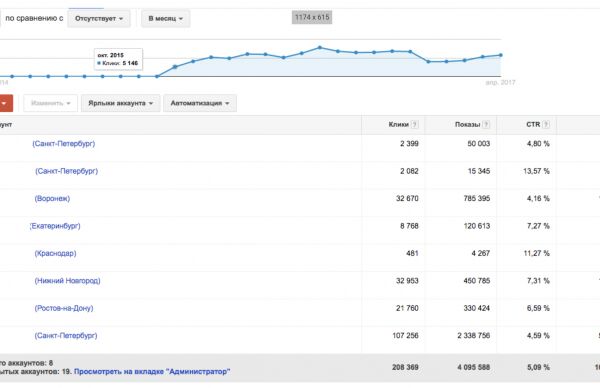Open the Краснодар account link
The width and height of the screenshot is (600, 388).
tap(55, 253)
